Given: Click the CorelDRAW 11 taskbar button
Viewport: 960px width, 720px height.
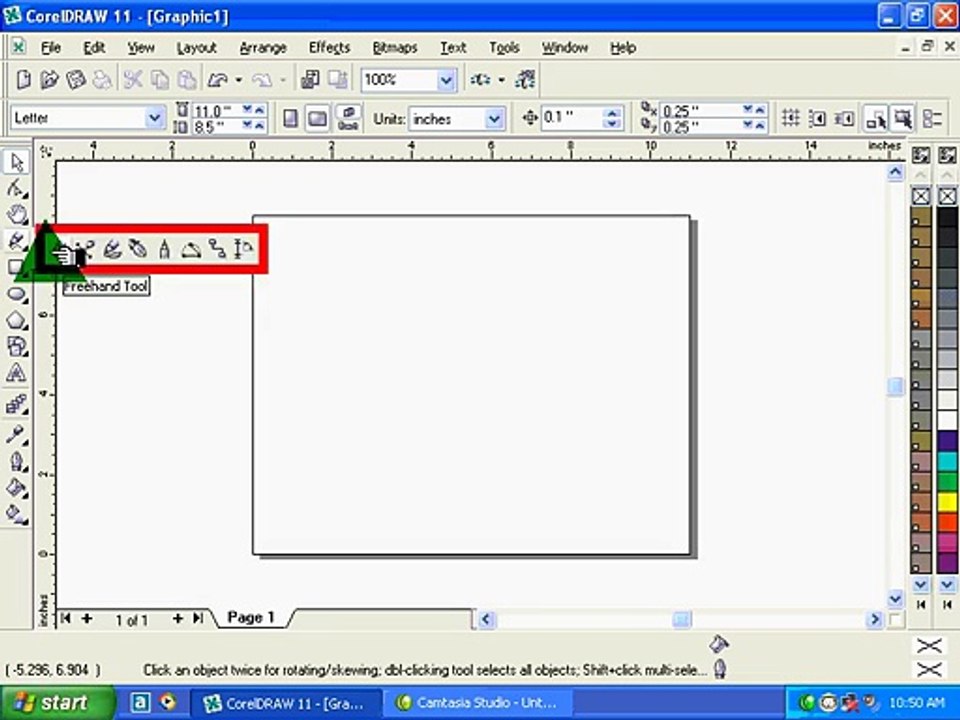Looking at the screenshot, I should coord(285,702).
